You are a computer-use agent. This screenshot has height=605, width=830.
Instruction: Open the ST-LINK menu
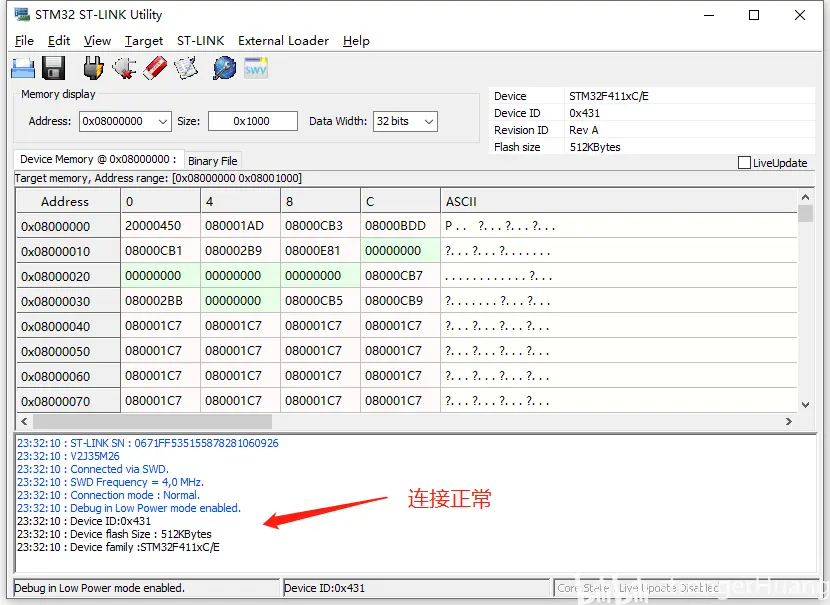200,41
